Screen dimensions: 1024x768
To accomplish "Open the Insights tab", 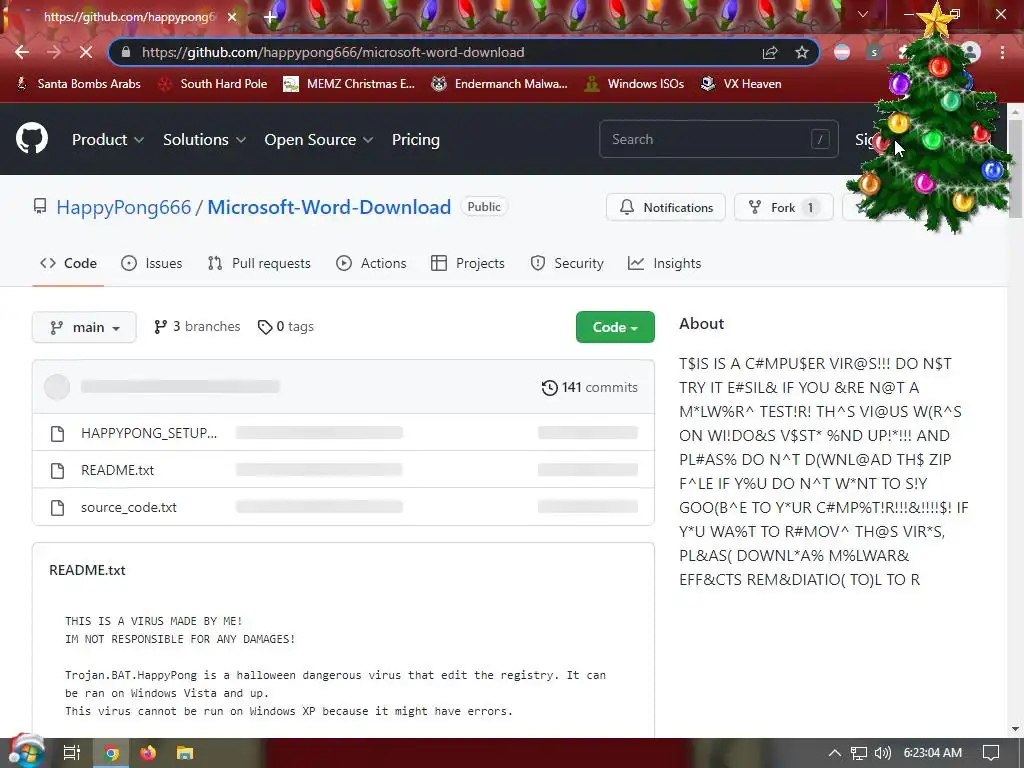I will pyautogui.click(x=664, y=263).
